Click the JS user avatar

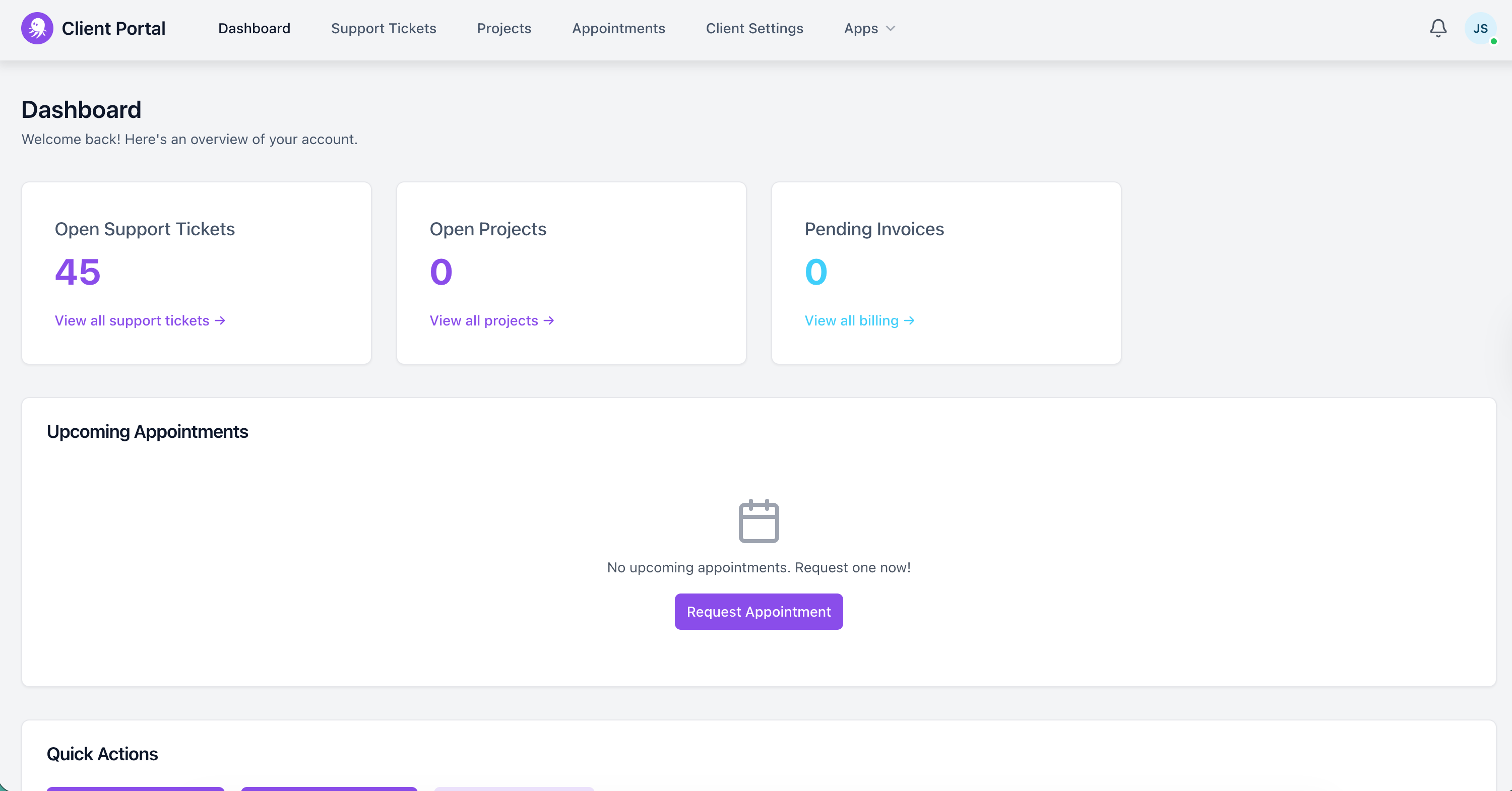tap(1481, 28)
